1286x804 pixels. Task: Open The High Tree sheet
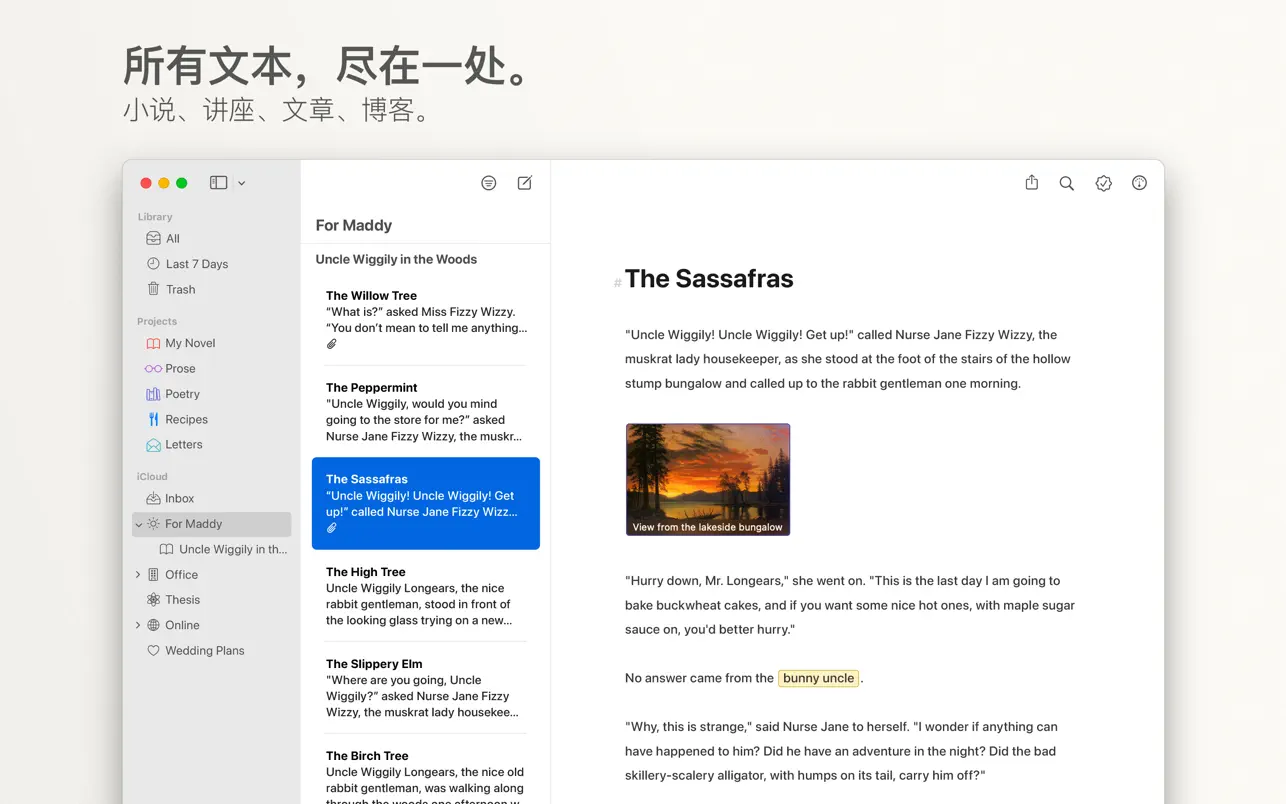[425, 595]
